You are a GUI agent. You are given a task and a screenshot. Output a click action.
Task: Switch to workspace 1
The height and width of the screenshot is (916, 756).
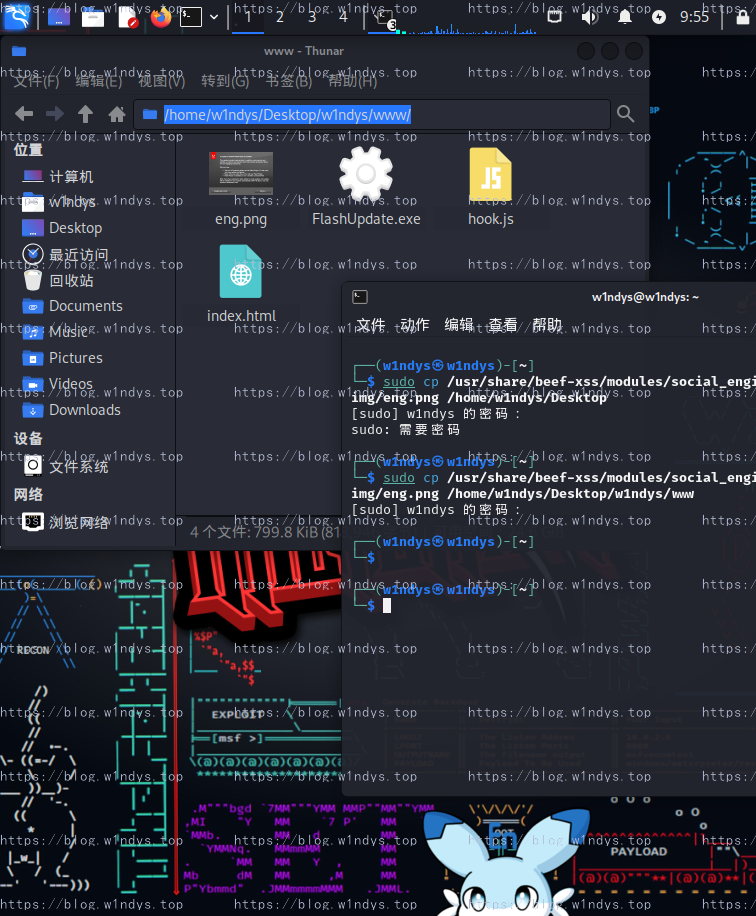248,17
